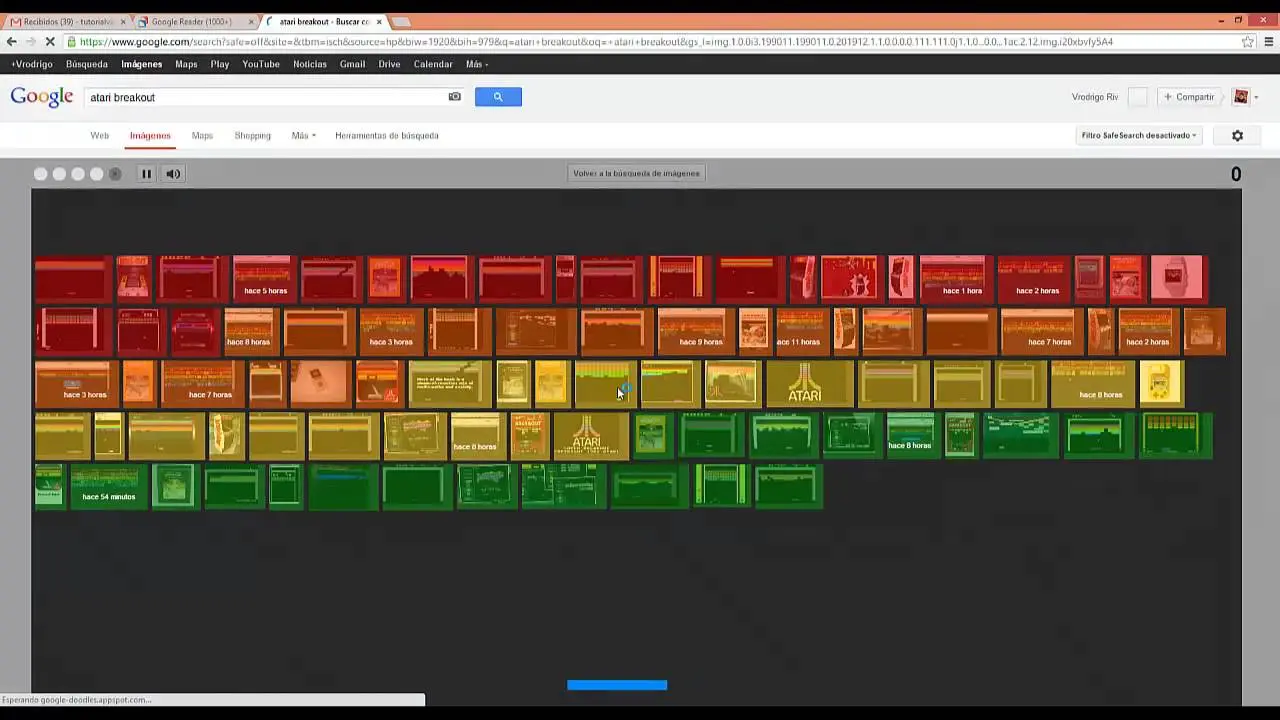
Task: Click the dark remaining-ball indicator dot
Action: click(x=115, y=174)
